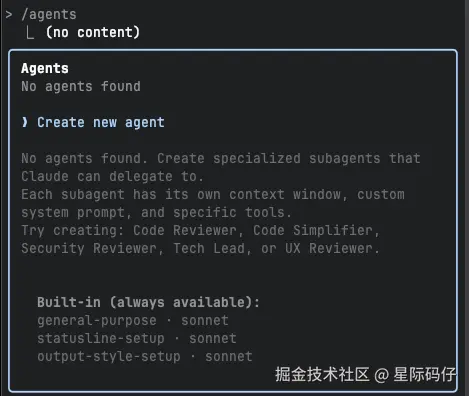The width and height of the screenshot is (469, 396).
Task: Click the Built-in (always available) heading
Action: (x=148, y=302)
